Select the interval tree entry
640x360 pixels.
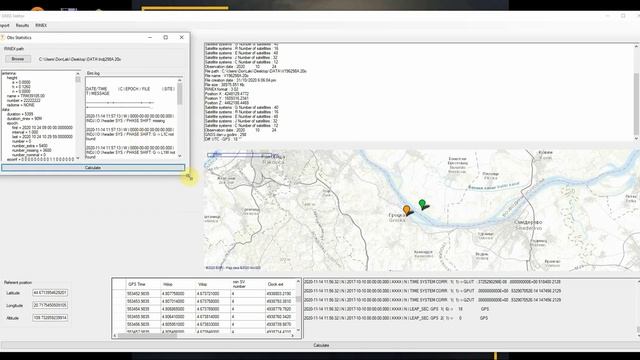click(25, 132)
